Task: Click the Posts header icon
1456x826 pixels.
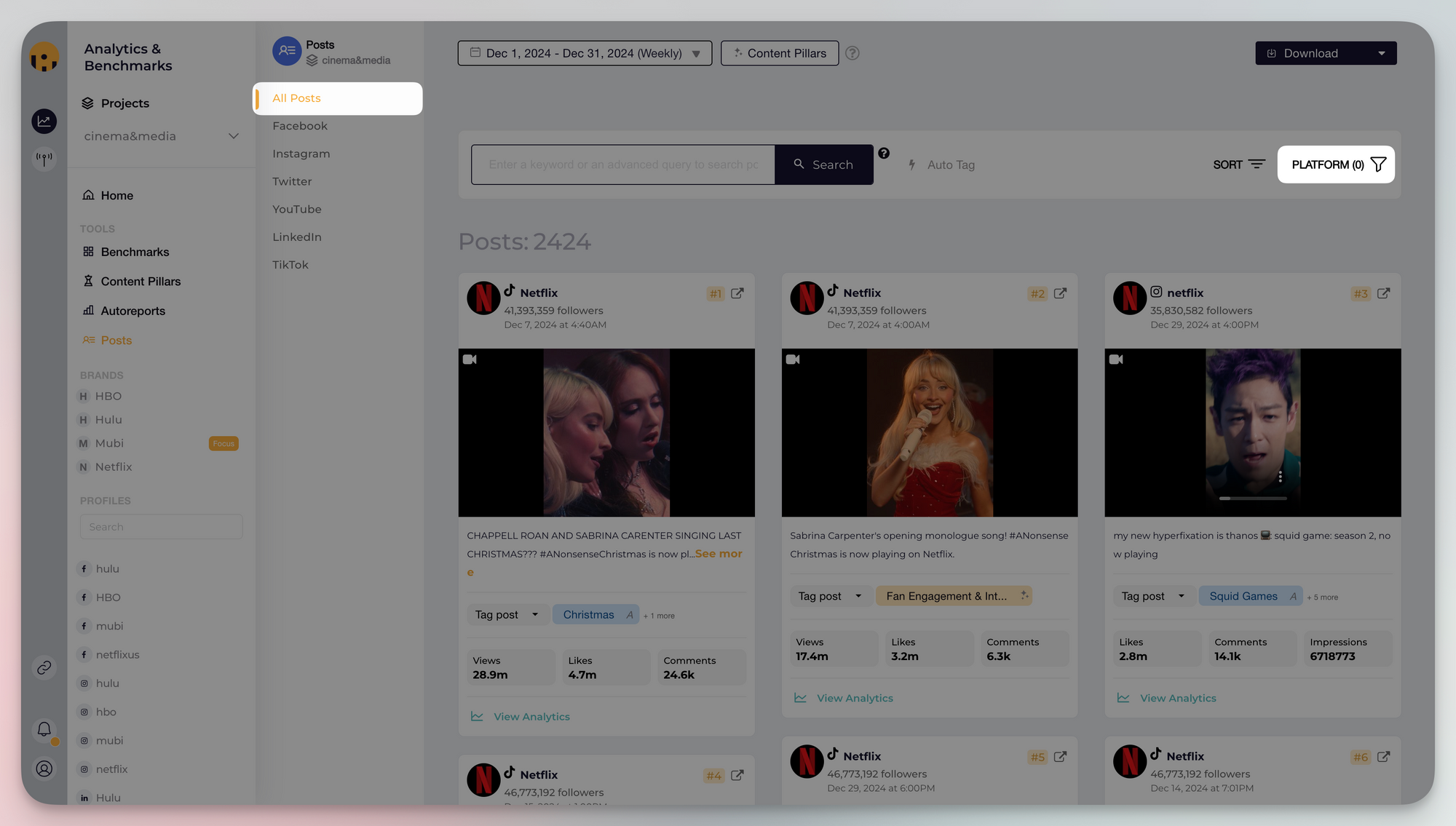Action: click(x=287, y=51)
